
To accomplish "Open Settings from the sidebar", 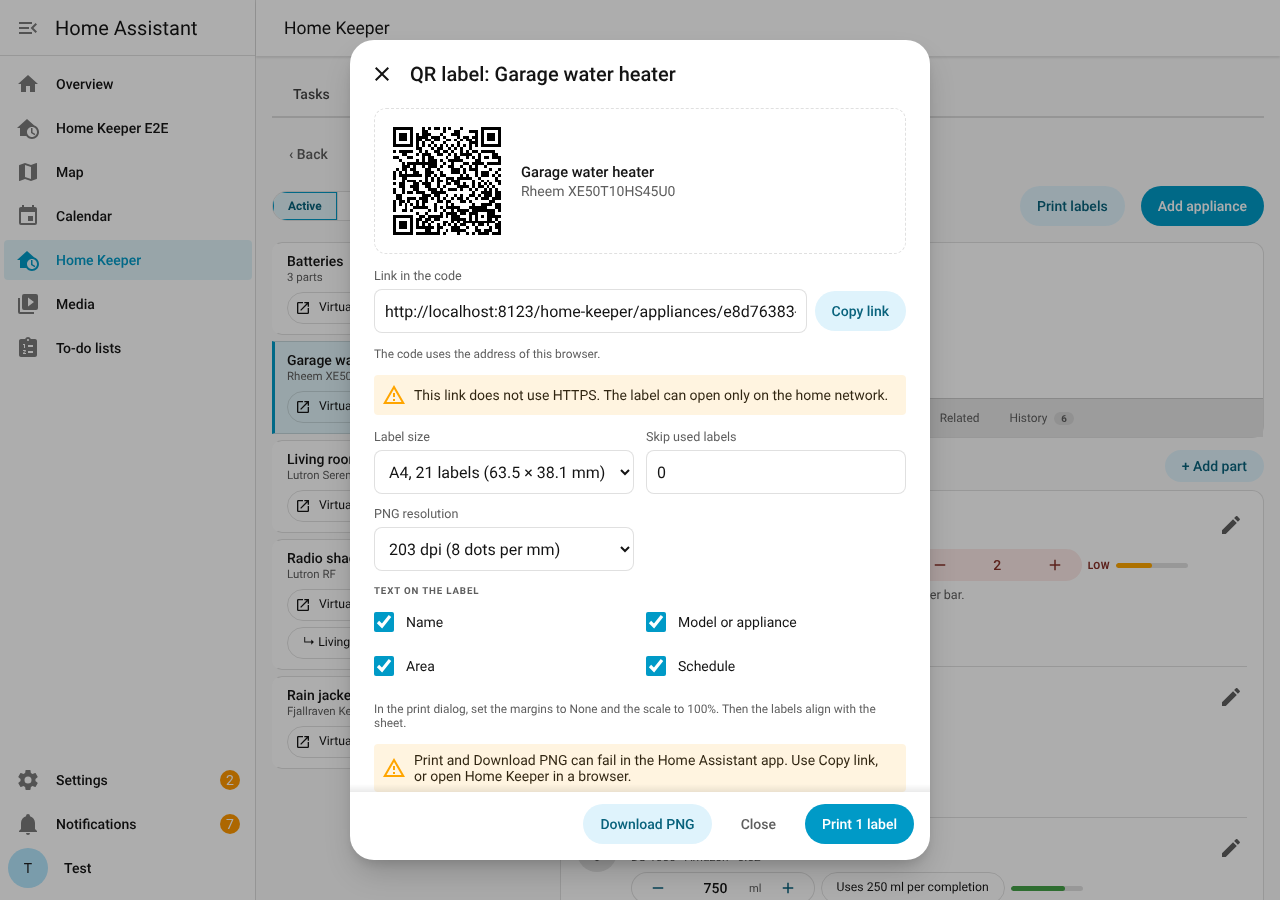I will click(x=128, y=780).
